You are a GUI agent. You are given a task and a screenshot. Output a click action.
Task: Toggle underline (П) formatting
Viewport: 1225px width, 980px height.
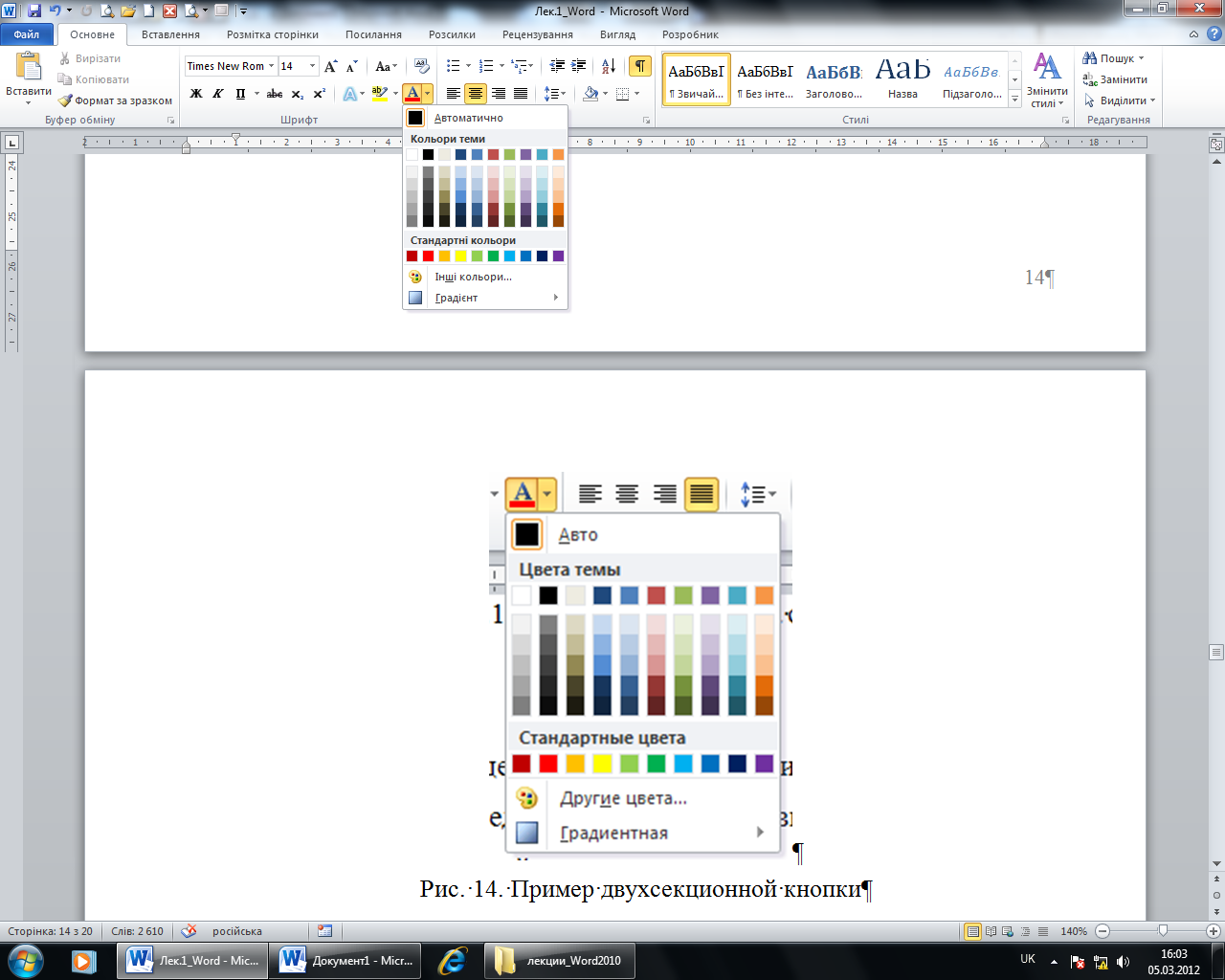pyautogui.click(x=239, y=94)
